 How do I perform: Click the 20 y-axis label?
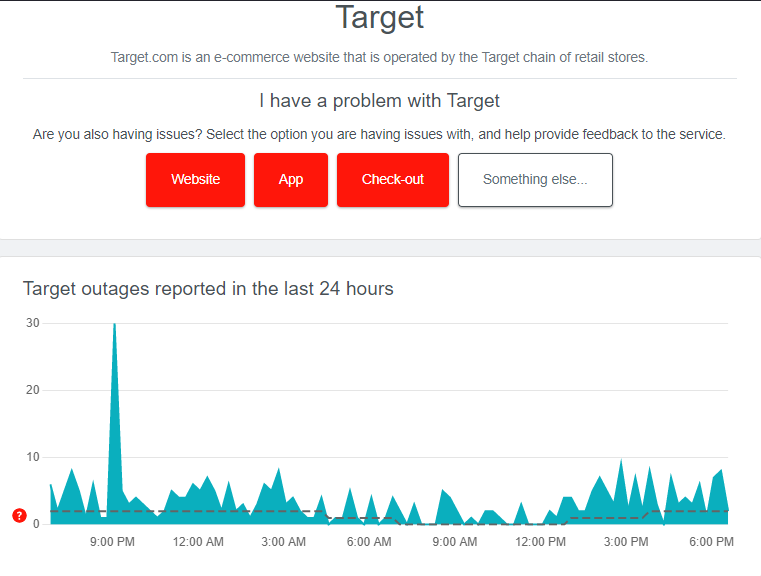[33, 390]
